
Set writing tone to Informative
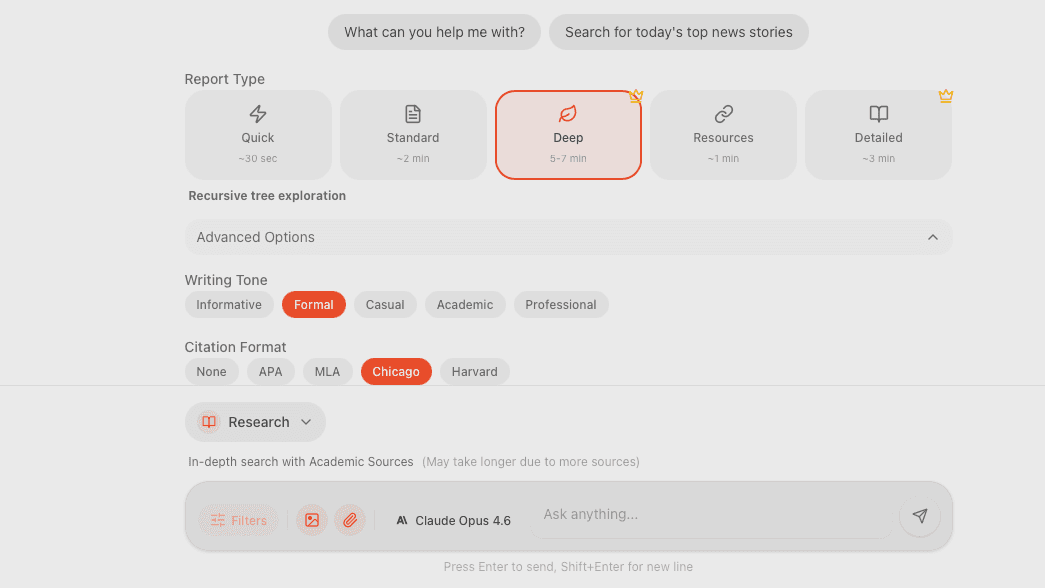[229, 305]
